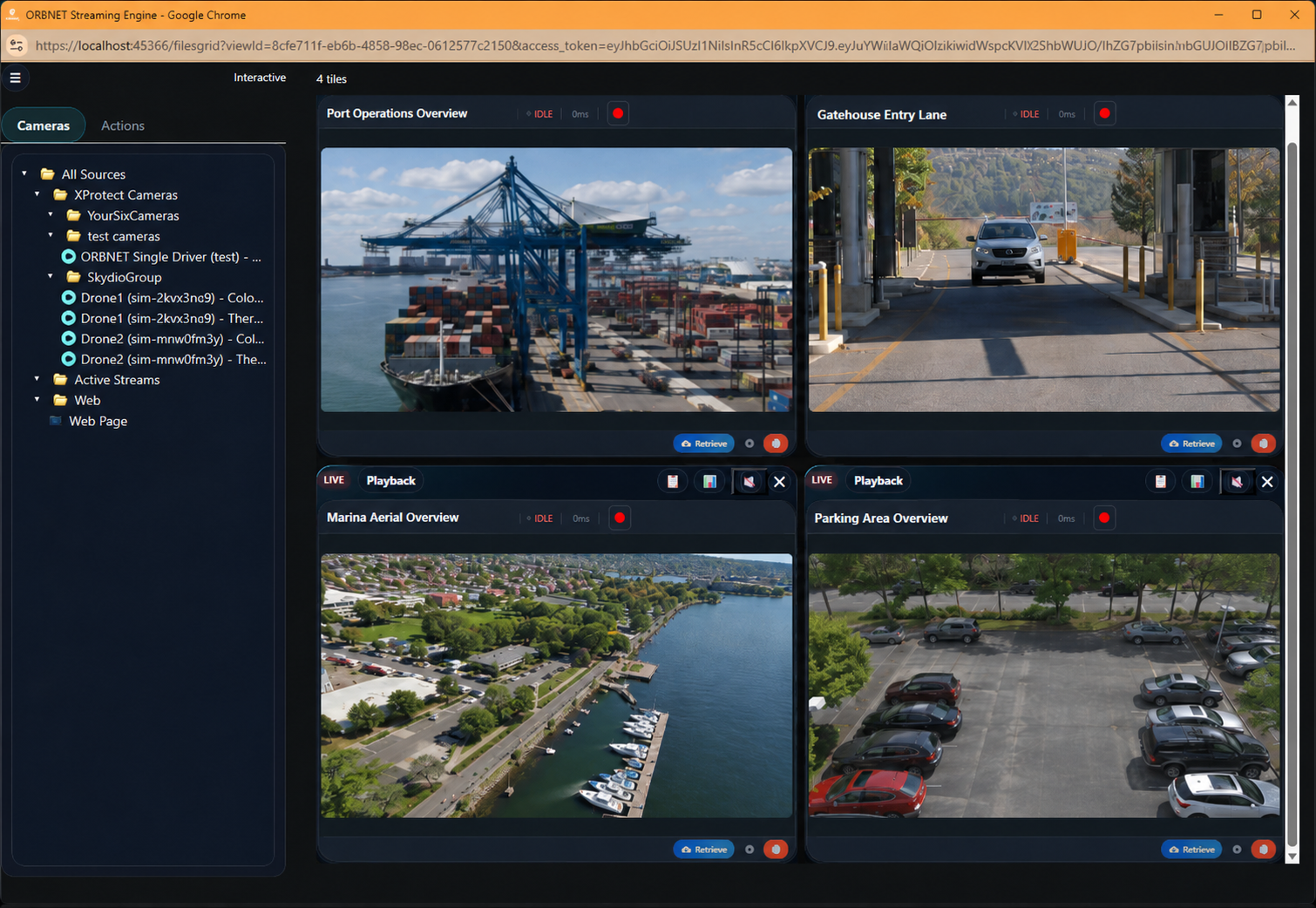Viewport: 1316px width, 908px height.
Task: Select Drone2 (sim-mnw0fm3y) The... camera
Action: [x=163, y=359]
